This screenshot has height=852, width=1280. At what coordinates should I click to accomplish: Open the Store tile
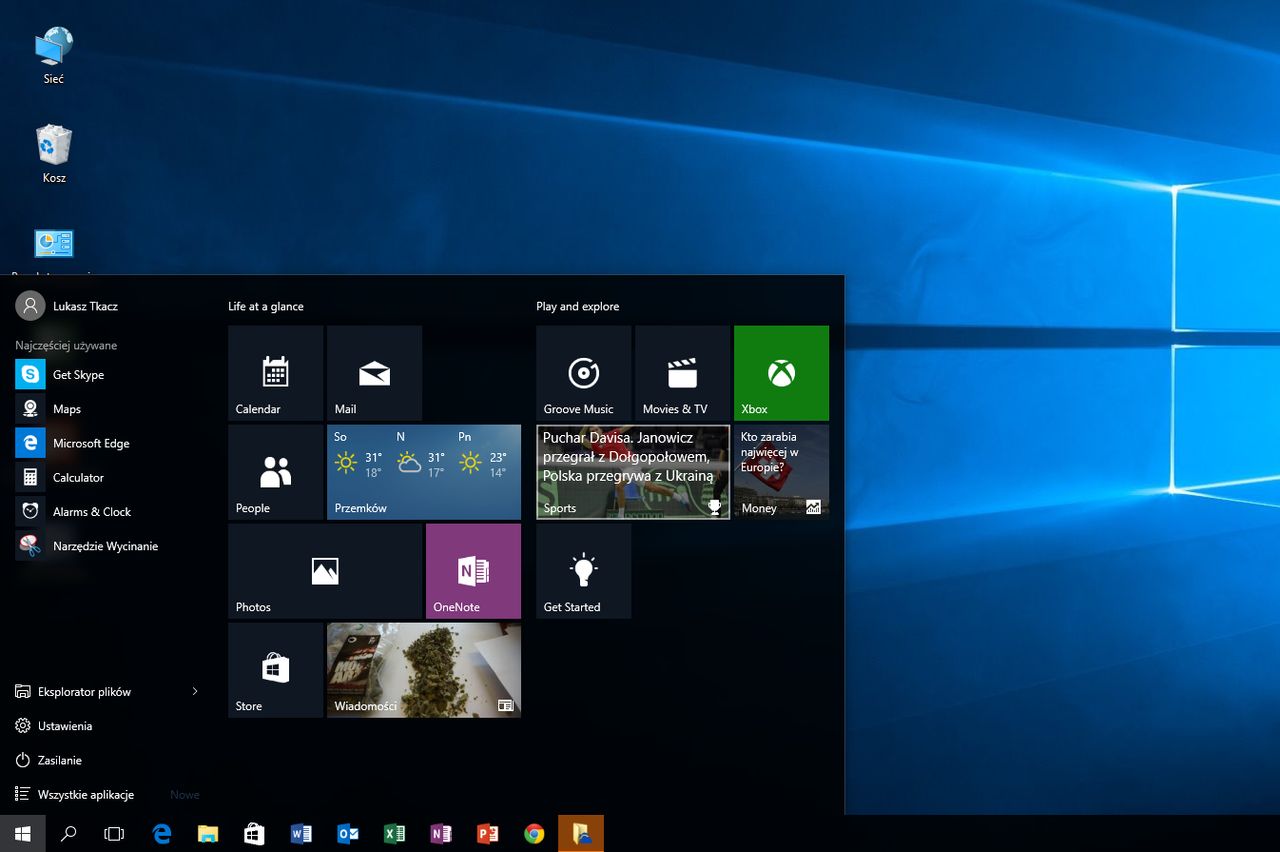[x=275, y=670]
